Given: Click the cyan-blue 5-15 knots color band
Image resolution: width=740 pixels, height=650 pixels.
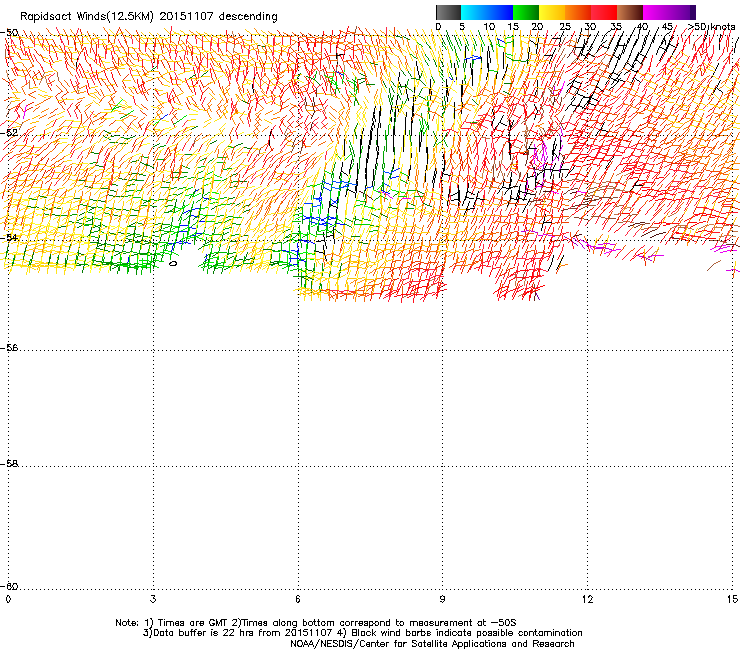Looking at the screenshot, I should click(x=487, y=12).
